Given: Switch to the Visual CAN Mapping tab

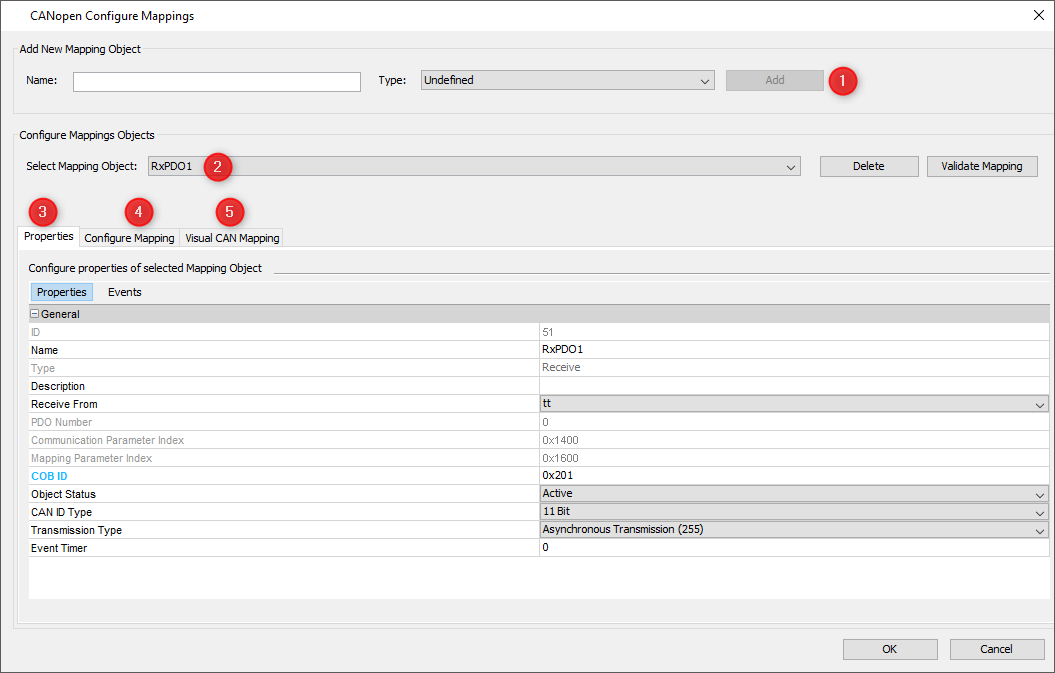Looking at the screenshot, I should (x=232, y=238).
